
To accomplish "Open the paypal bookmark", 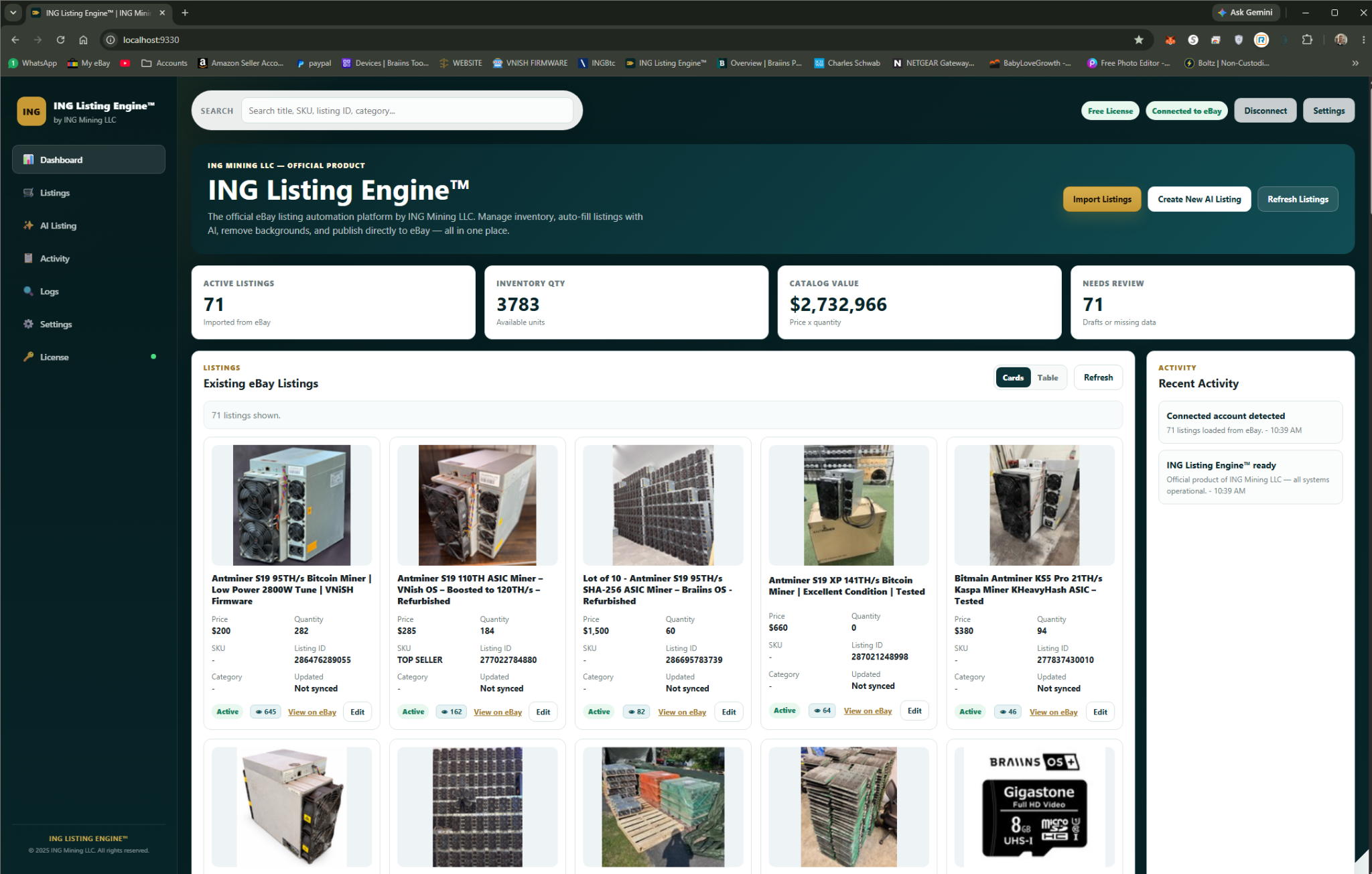I will [x=314, y=63].
